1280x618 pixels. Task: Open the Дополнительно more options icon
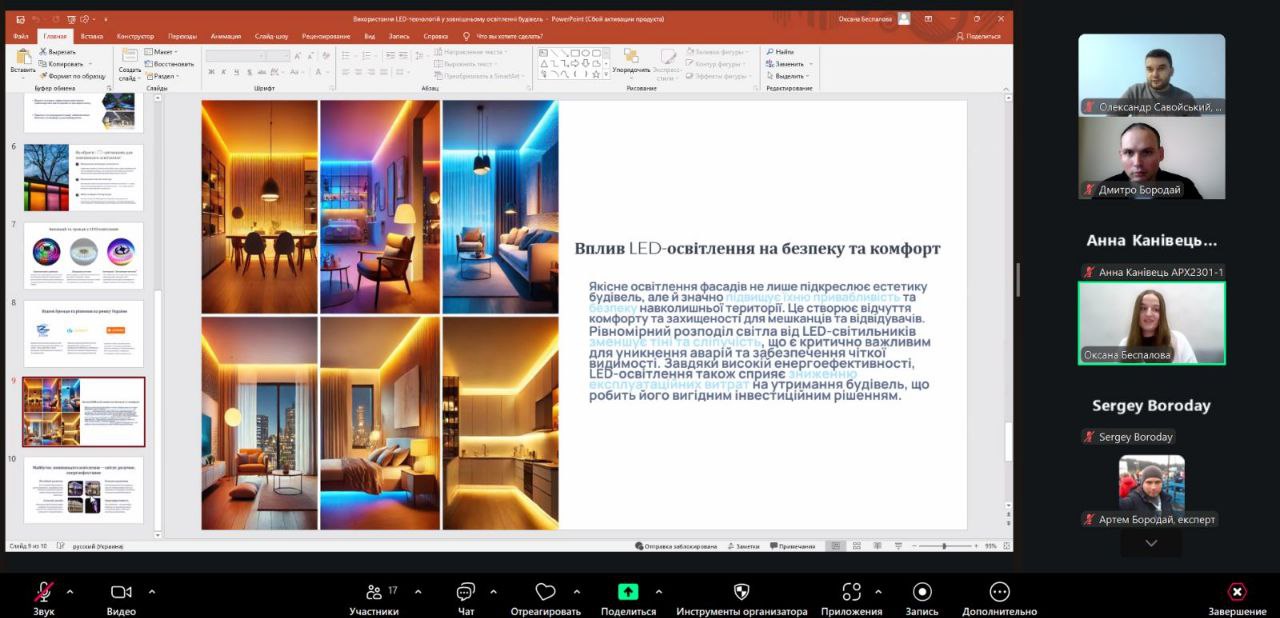tap(999, 592)
